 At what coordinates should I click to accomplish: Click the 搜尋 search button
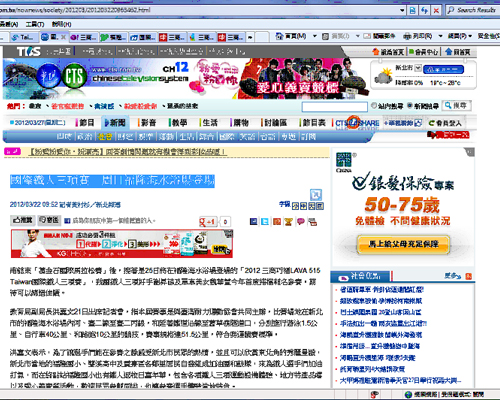pyautogui.click(x=457, y=106)
